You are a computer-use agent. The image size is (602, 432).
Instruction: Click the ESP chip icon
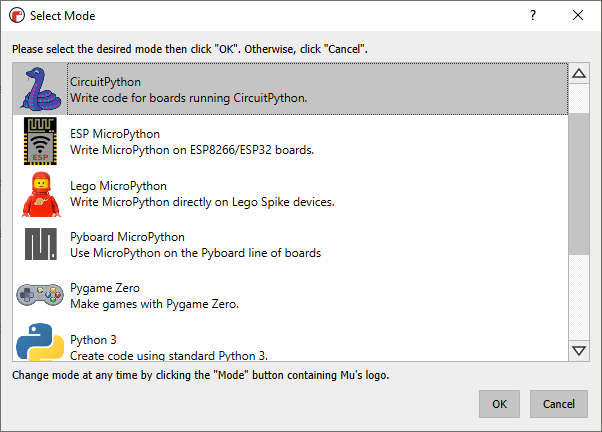[x=40, y=141]
